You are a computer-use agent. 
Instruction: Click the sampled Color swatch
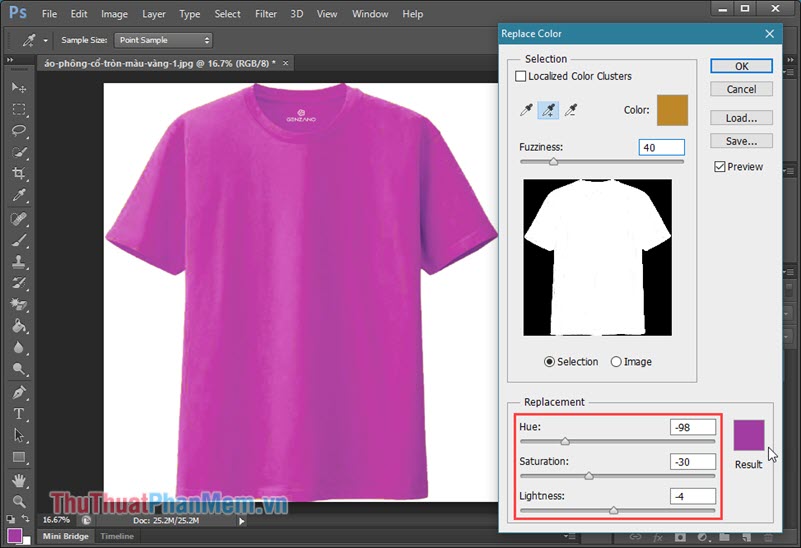(672, 110)
